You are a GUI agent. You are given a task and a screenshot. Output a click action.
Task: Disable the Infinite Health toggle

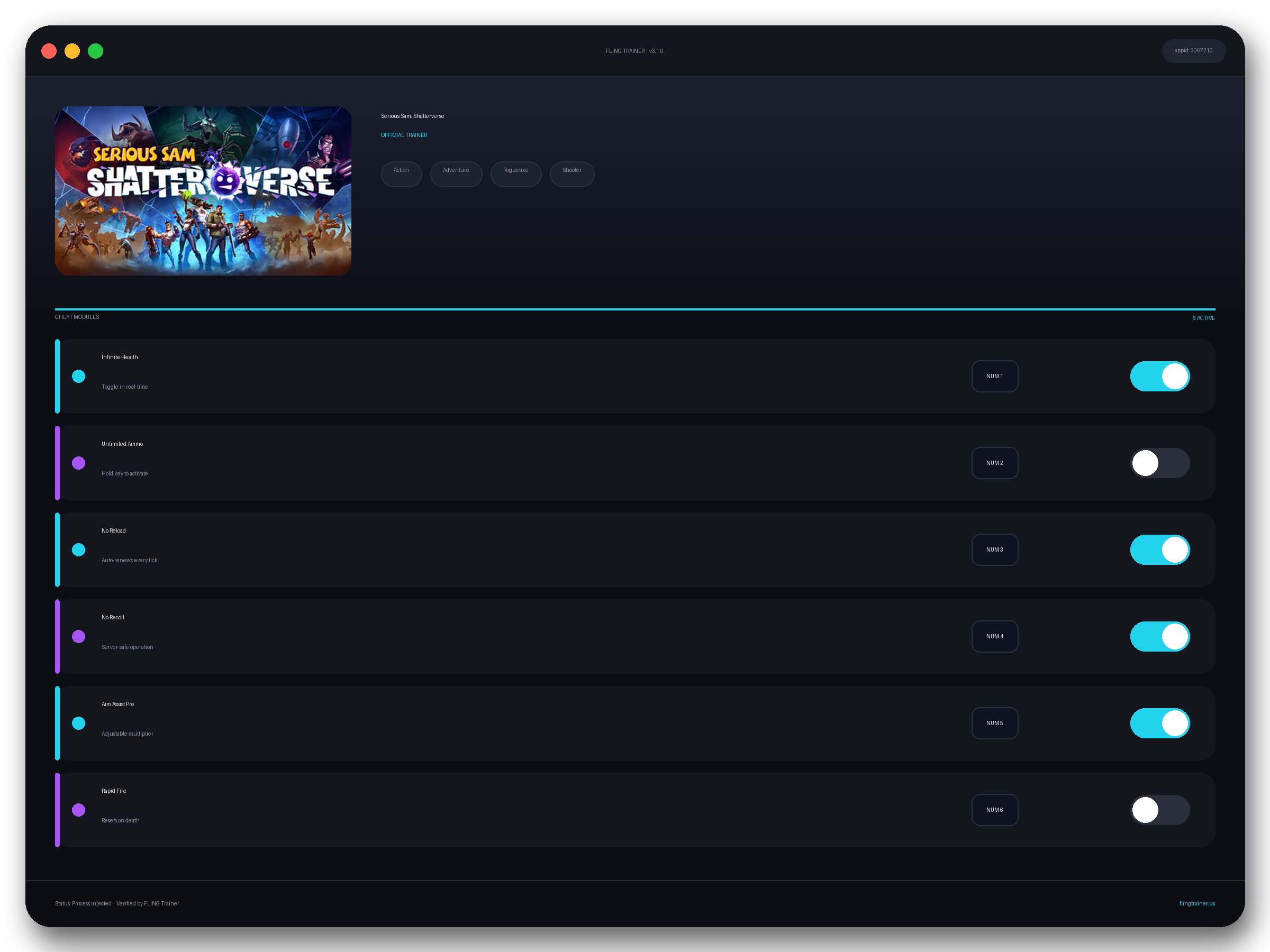tap(1160, 377)
